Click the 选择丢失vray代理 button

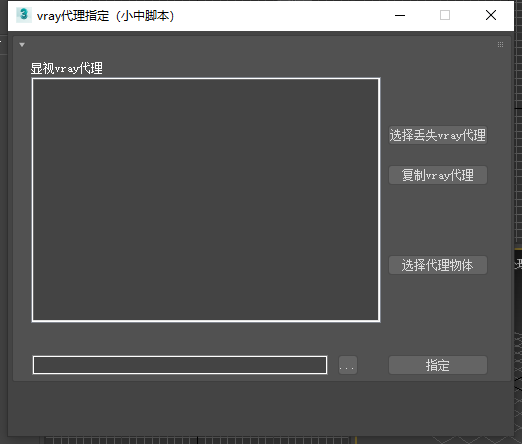click(438, 135)
